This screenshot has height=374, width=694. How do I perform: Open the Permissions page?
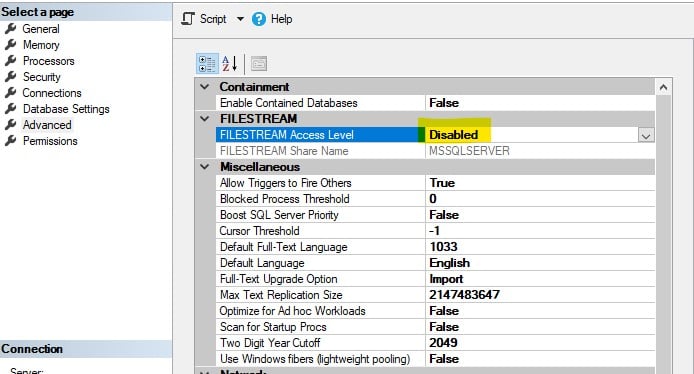(50, 141)
